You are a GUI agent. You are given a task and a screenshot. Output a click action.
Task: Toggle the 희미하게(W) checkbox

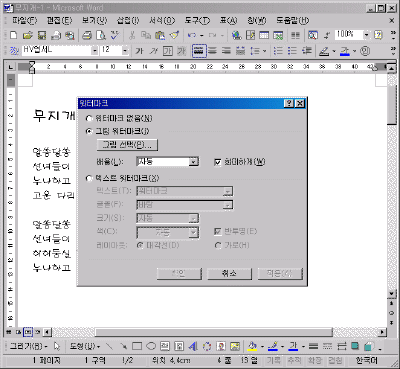(x=218, y=162)
